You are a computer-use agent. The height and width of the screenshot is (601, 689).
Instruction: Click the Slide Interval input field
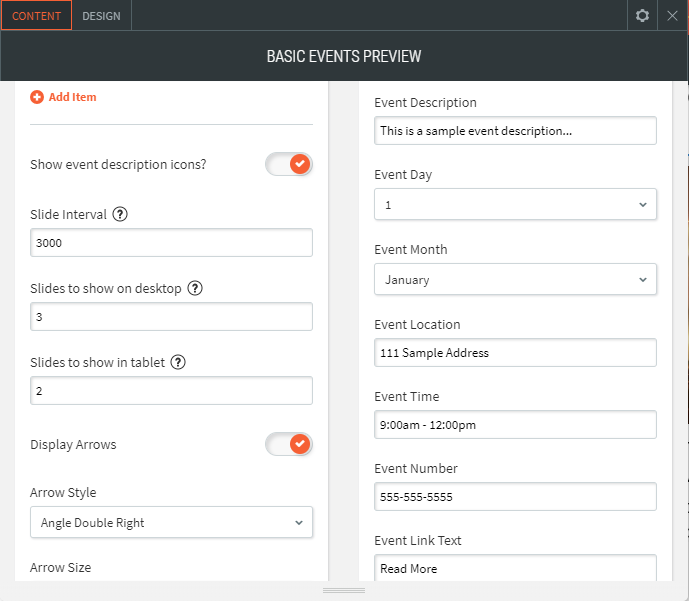171,243
